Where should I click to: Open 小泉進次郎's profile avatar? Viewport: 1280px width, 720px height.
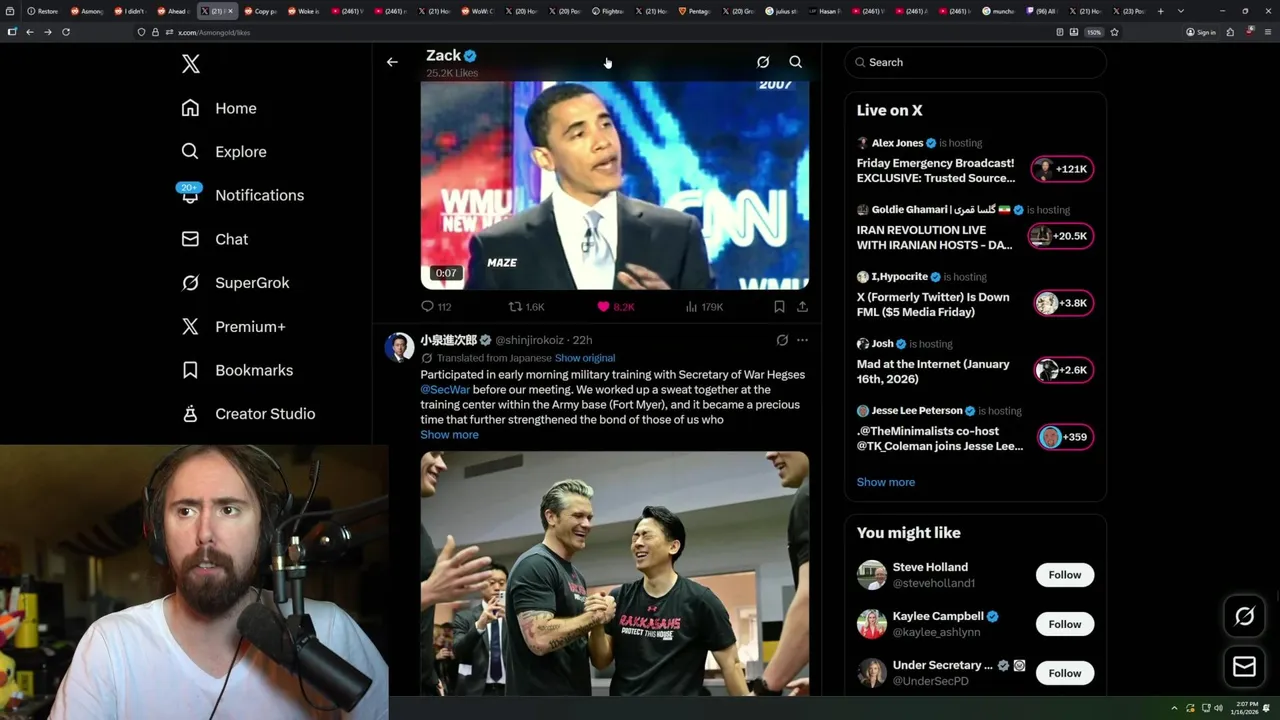[400, 347]
